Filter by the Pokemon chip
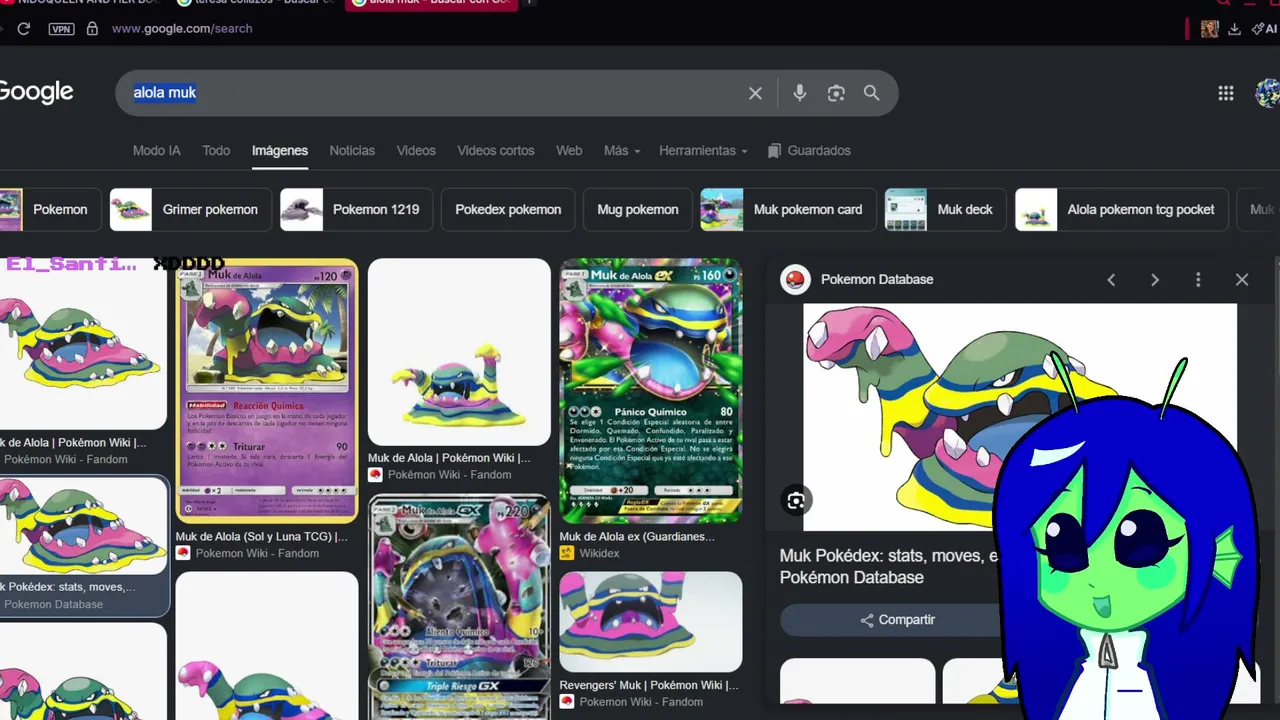1280x720 pixels. click(48, 210)
